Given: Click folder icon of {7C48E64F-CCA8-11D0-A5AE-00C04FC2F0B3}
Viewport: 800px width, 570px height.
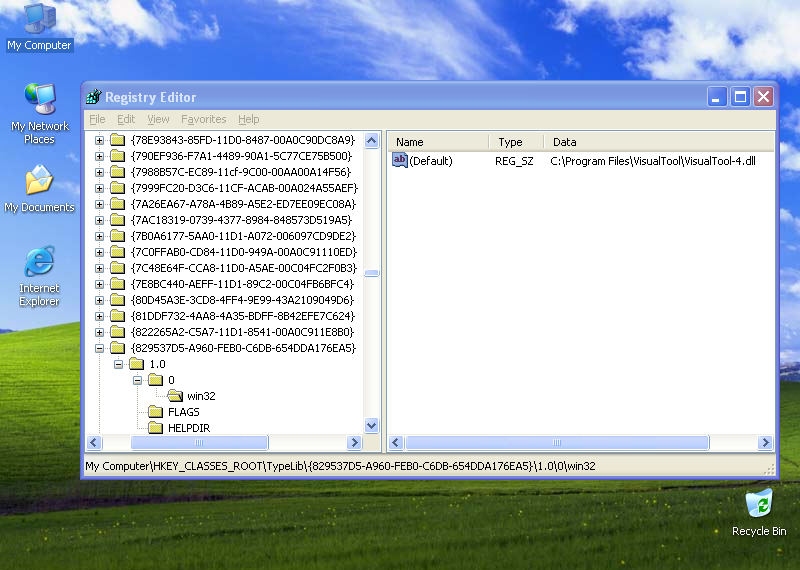Looking at the screenshot, I should pos(118,268).
